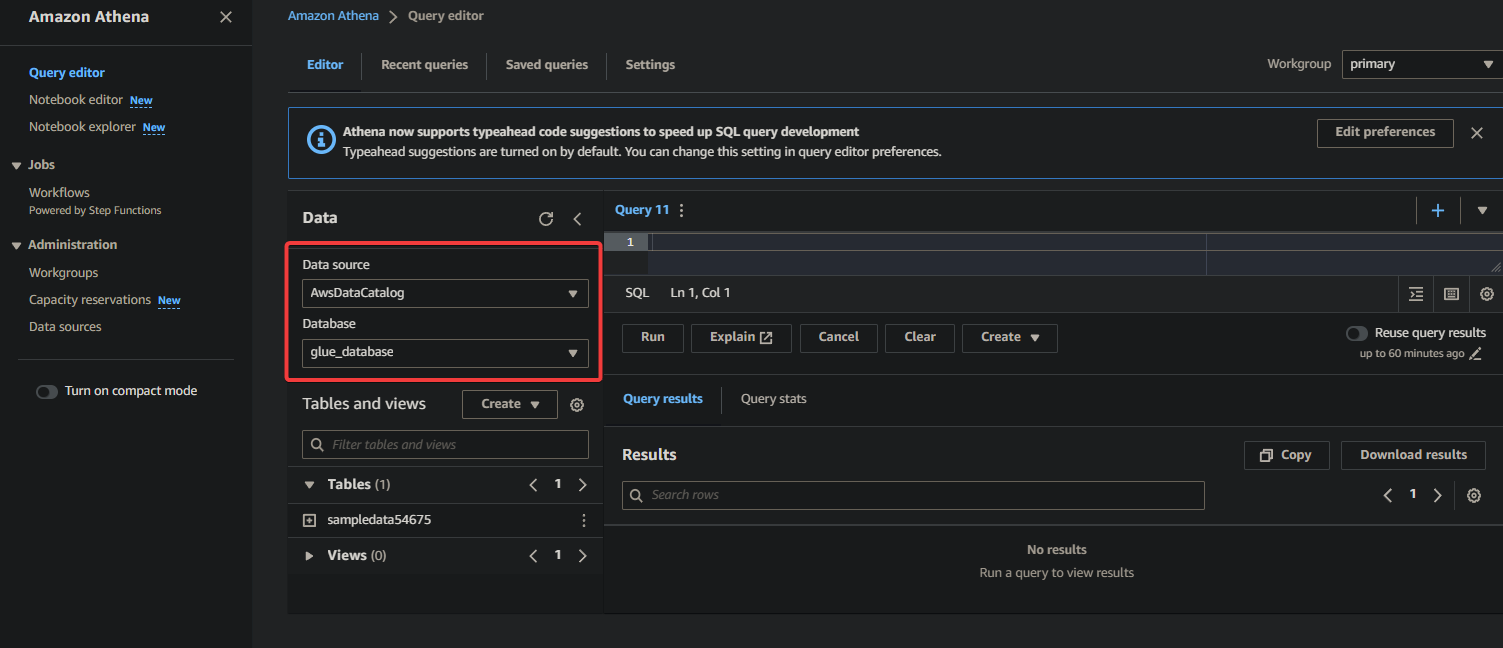Click the Explain button
Viewport: 1503px width, 648px height.
(741, 338)
